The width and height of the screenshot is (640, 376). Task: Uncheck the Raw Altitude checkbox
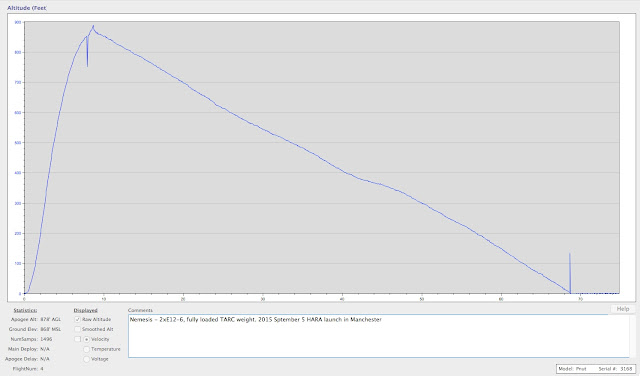click(x=78, y=319)
